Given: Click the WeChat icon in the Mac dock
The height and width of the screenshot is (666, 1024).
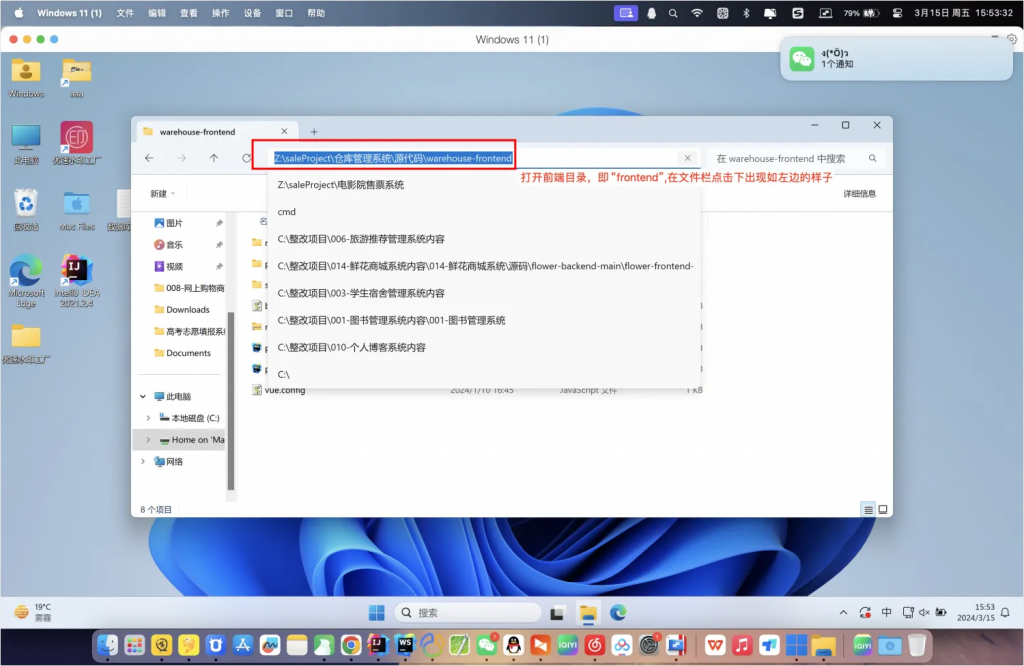Looking at the screenshot, I should coord(489,645).
